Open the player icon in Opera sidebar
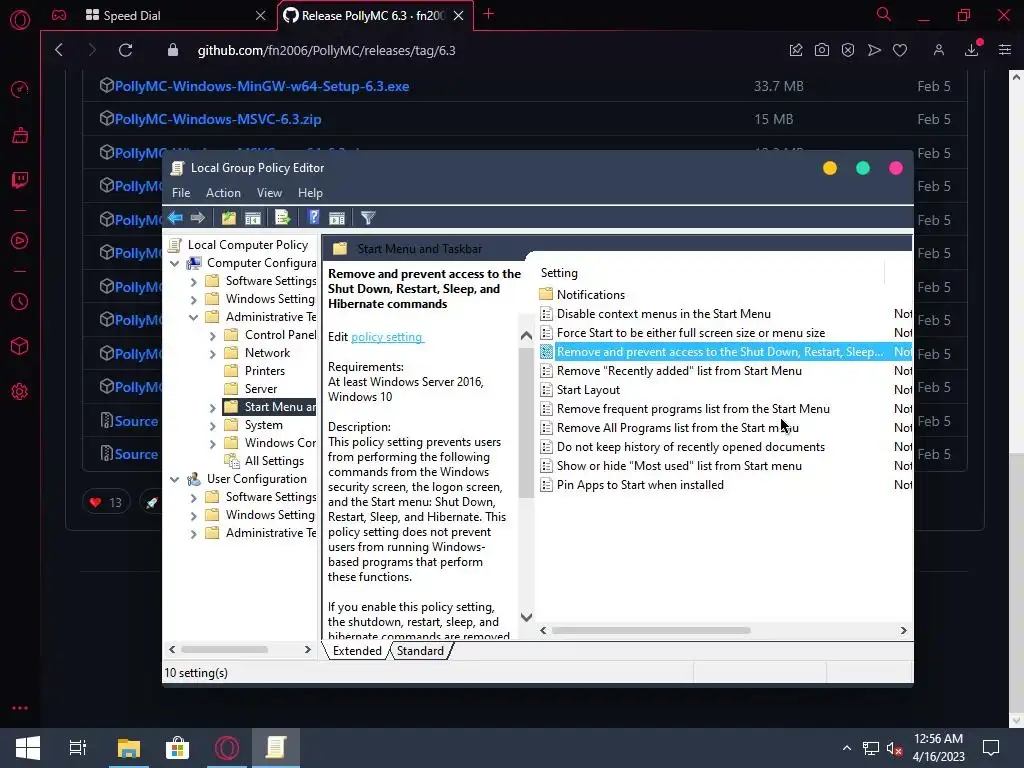This screenshot has width=1024, height=768. coord(20,241)
